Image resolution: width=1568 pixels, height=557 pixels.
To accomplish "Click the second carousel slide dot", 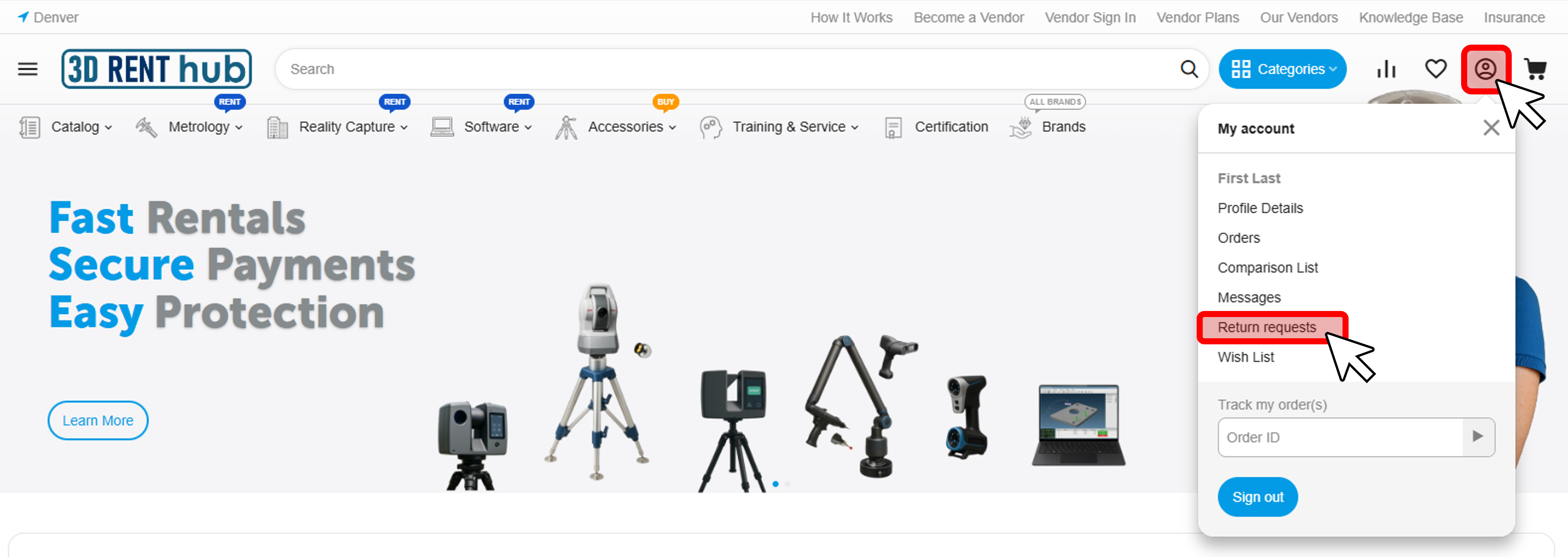I will coord(787,484).
